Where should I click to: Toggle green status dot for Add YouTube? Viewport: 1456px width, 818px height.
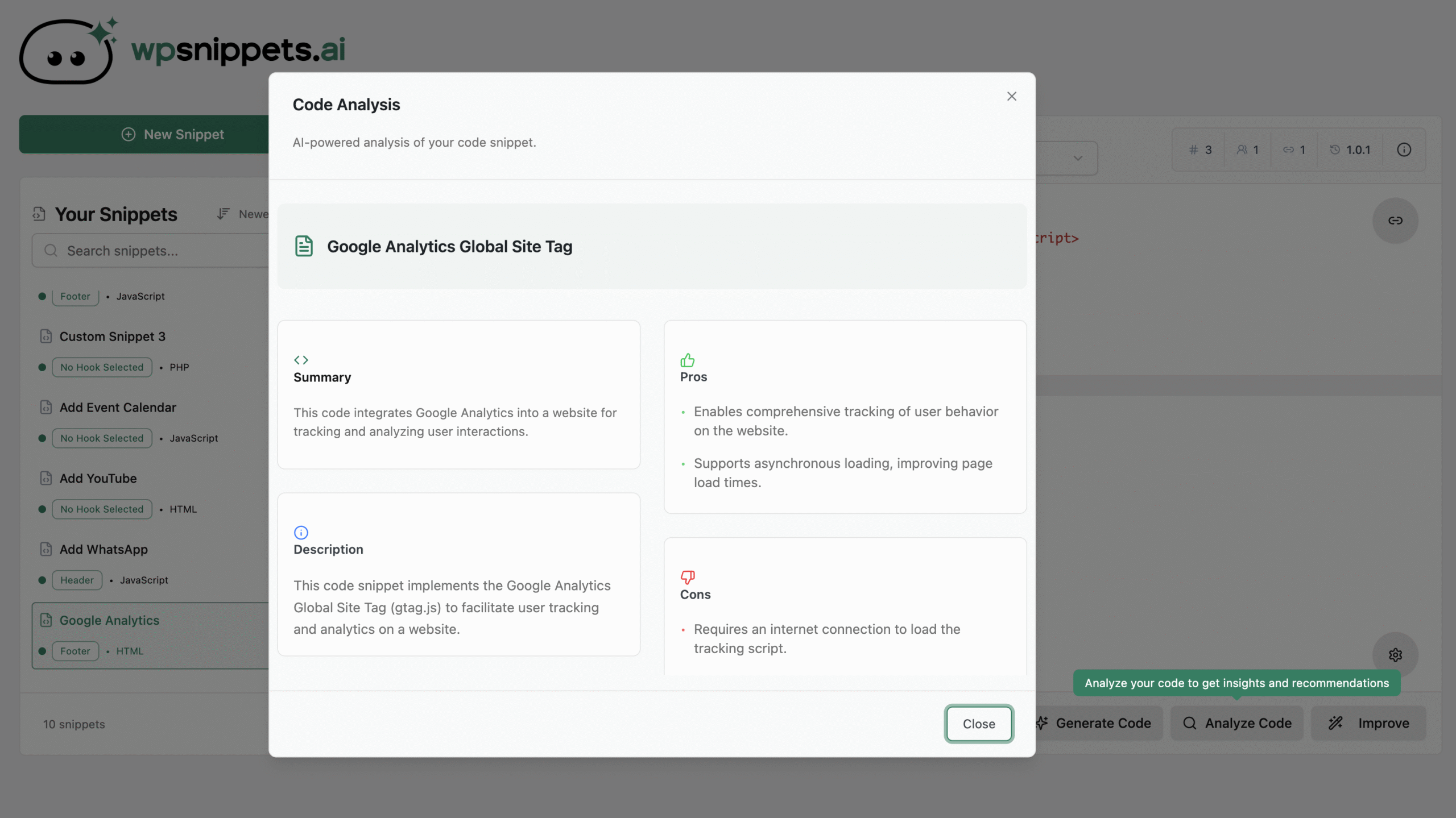pos(42,509)
